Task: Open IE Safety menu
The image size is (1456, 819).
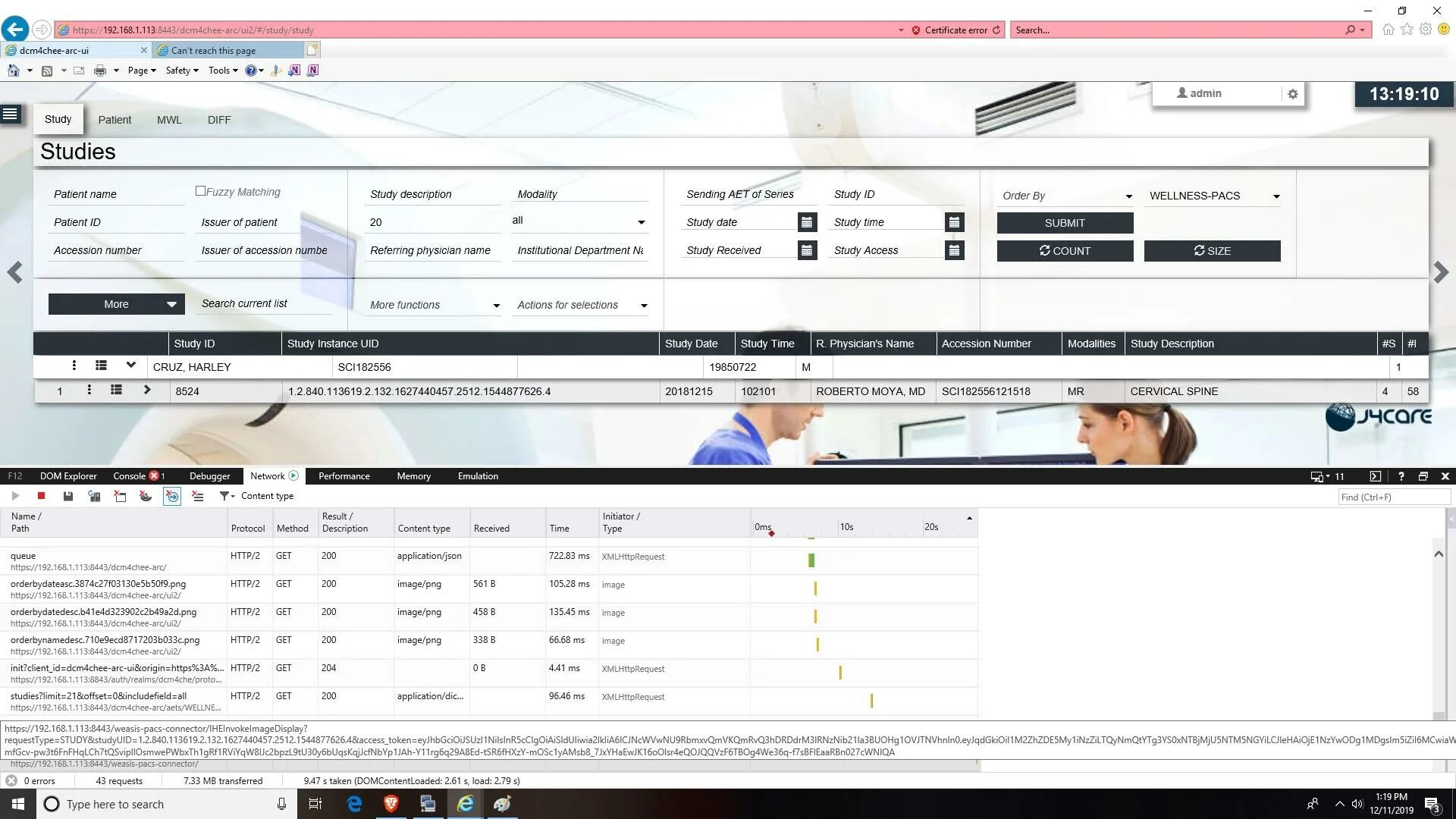Action: (x=182, y=71)
